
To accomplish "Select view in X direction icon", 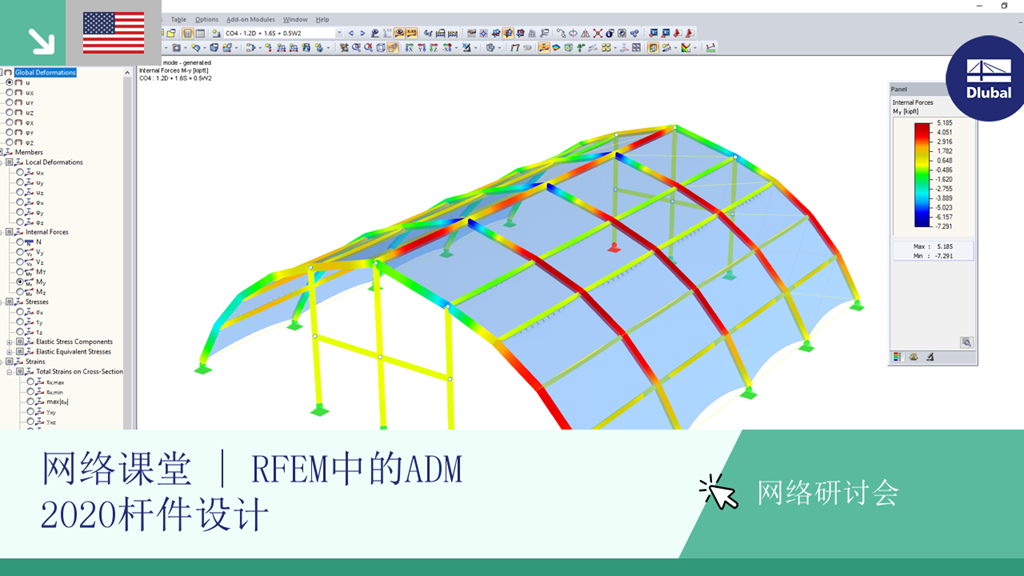I will coord(409,48).
